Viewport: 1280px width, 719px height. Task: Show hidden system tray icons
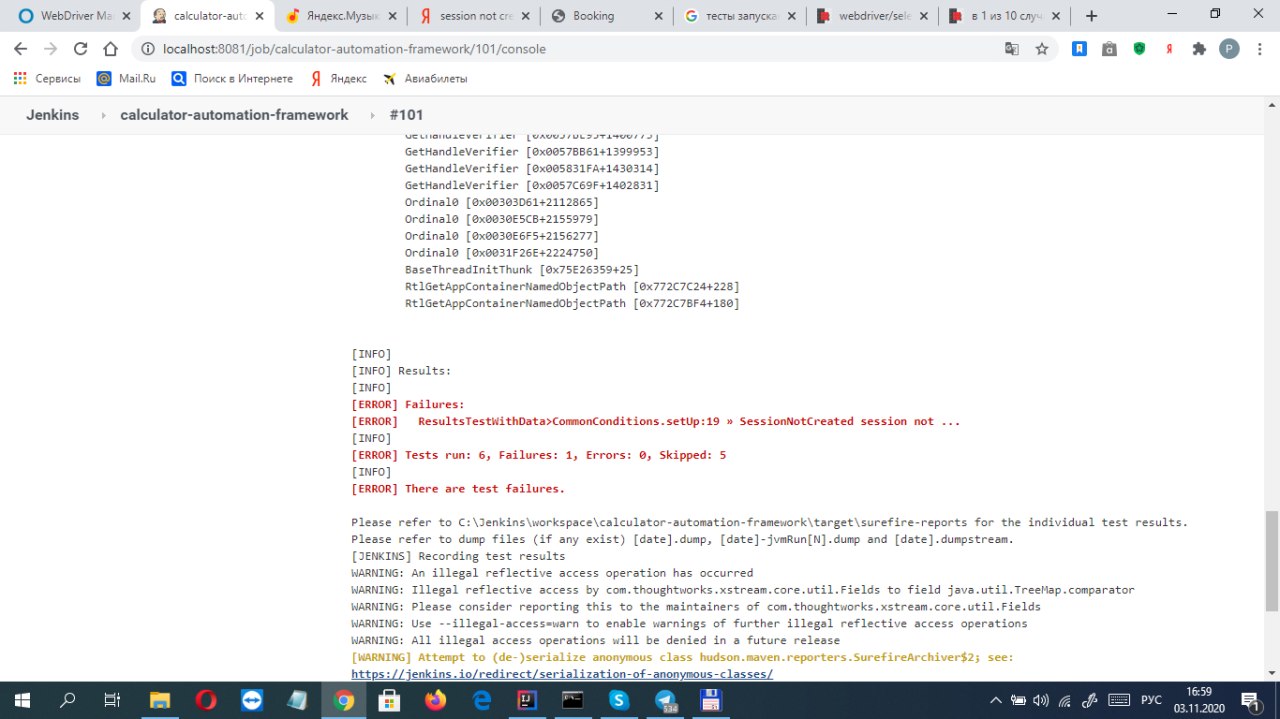(995, 700)
